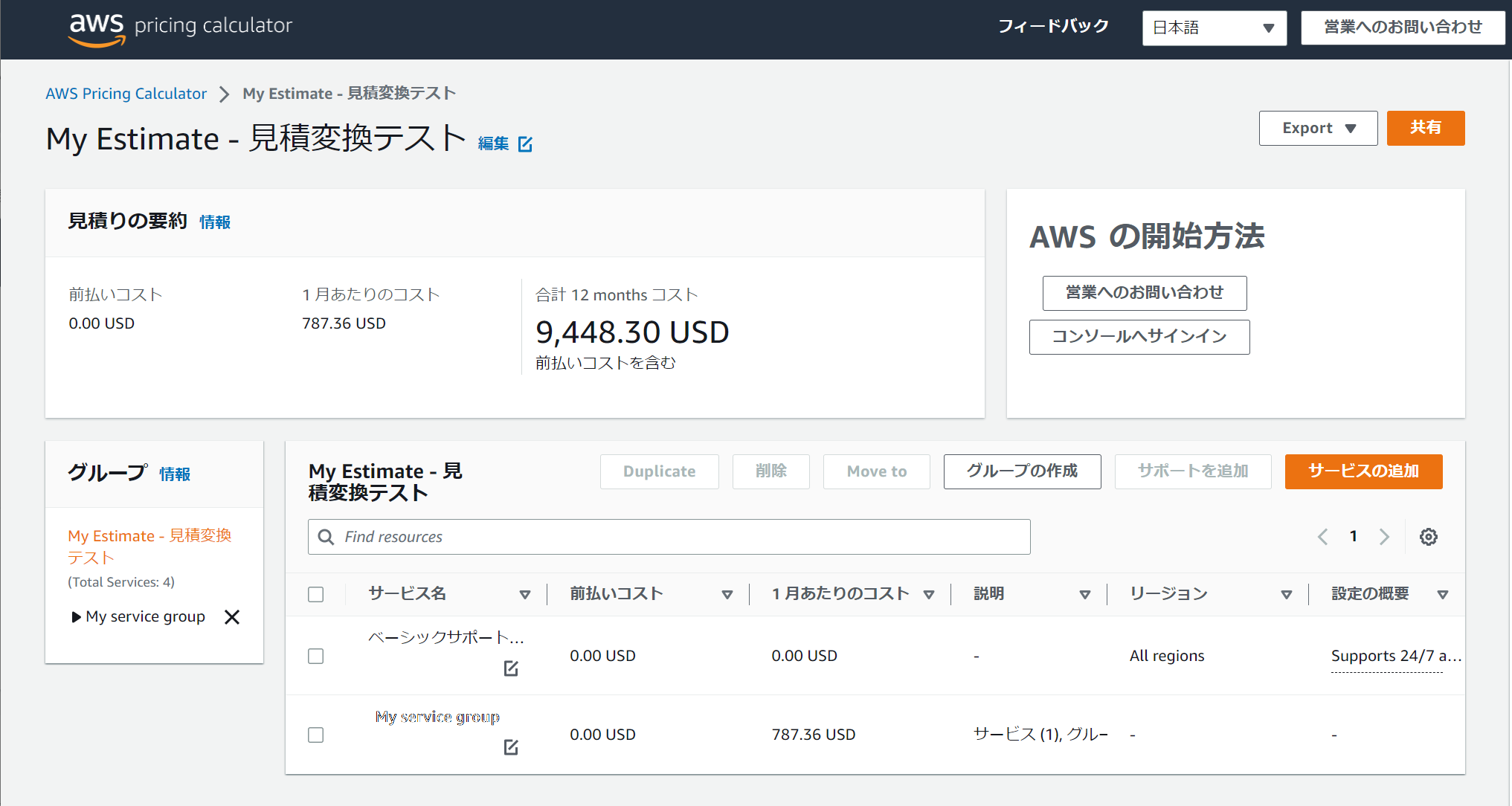Image resolution: width=1512 pixels, height=806 pixels.
Task: Go to next page of resources
Action: click(x=1384, y=537)
